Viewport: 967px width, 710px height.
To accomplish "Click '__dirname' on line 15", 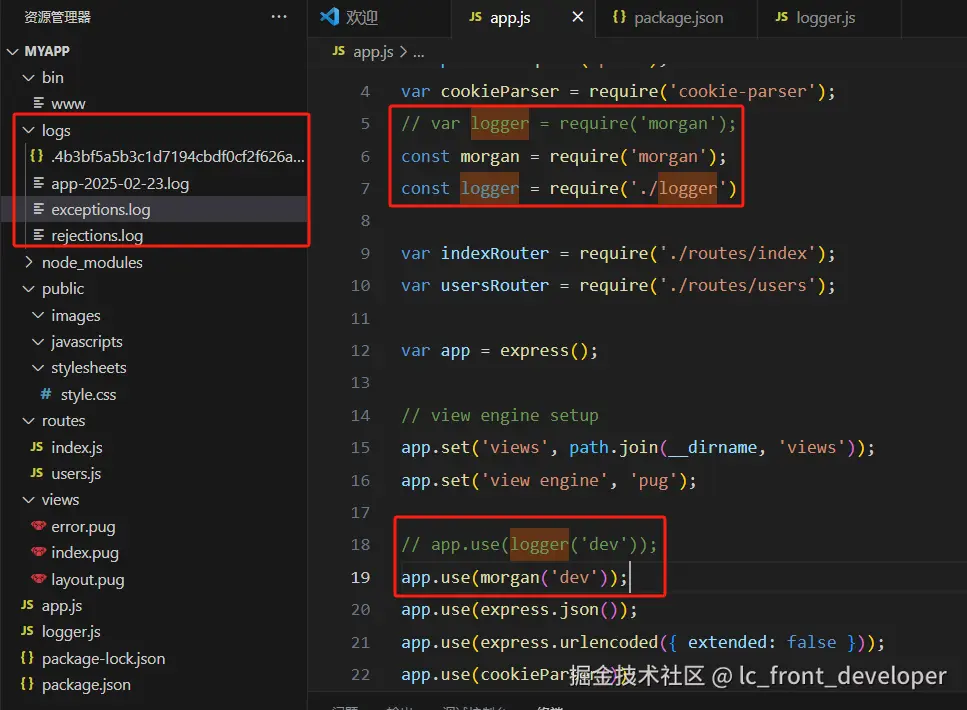I will tap(712, 448).
